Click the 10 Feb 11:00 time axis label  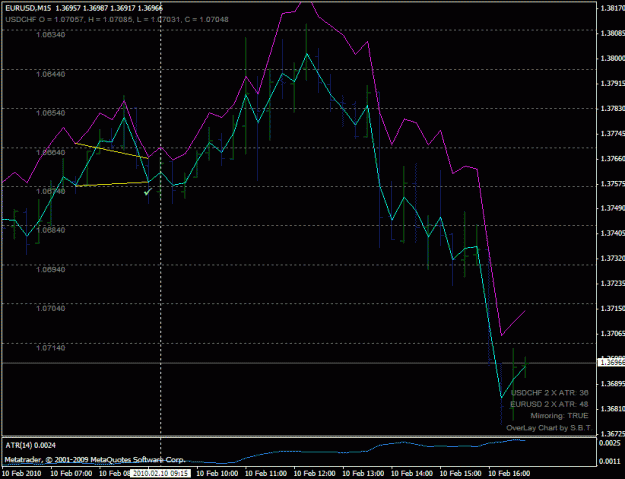coord(266,473)
